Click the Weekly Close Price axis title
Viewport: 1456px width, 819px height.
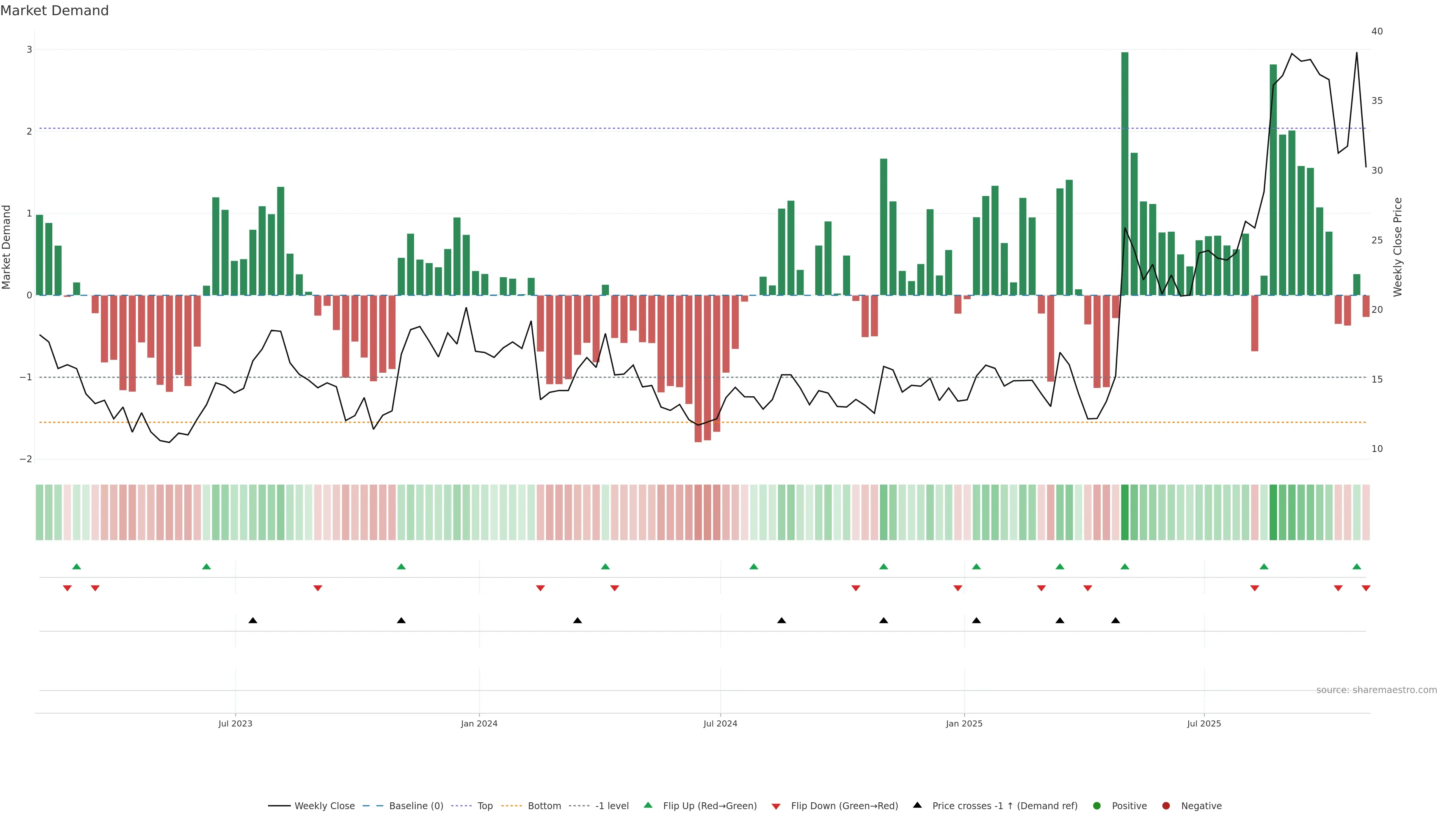(1398, 247)
